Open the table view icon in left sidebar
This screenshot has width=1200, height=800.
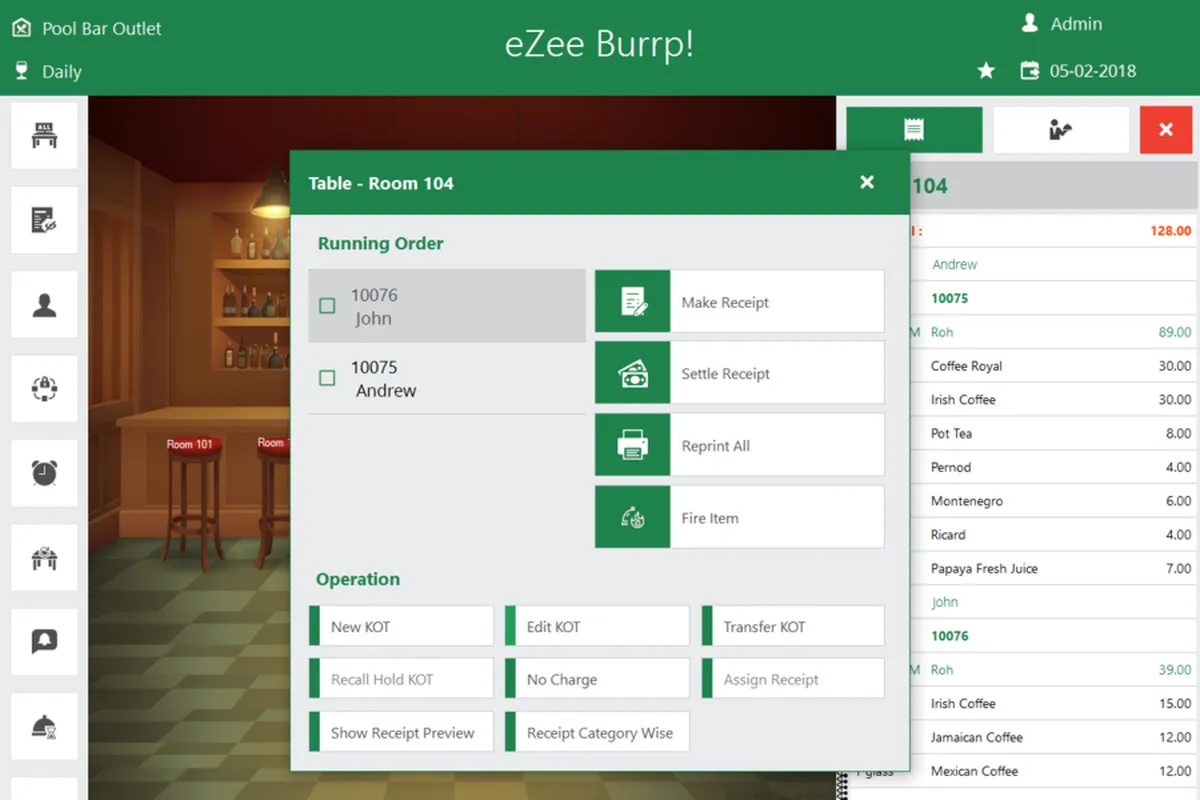pyautogui.click(x=44, y=135)
